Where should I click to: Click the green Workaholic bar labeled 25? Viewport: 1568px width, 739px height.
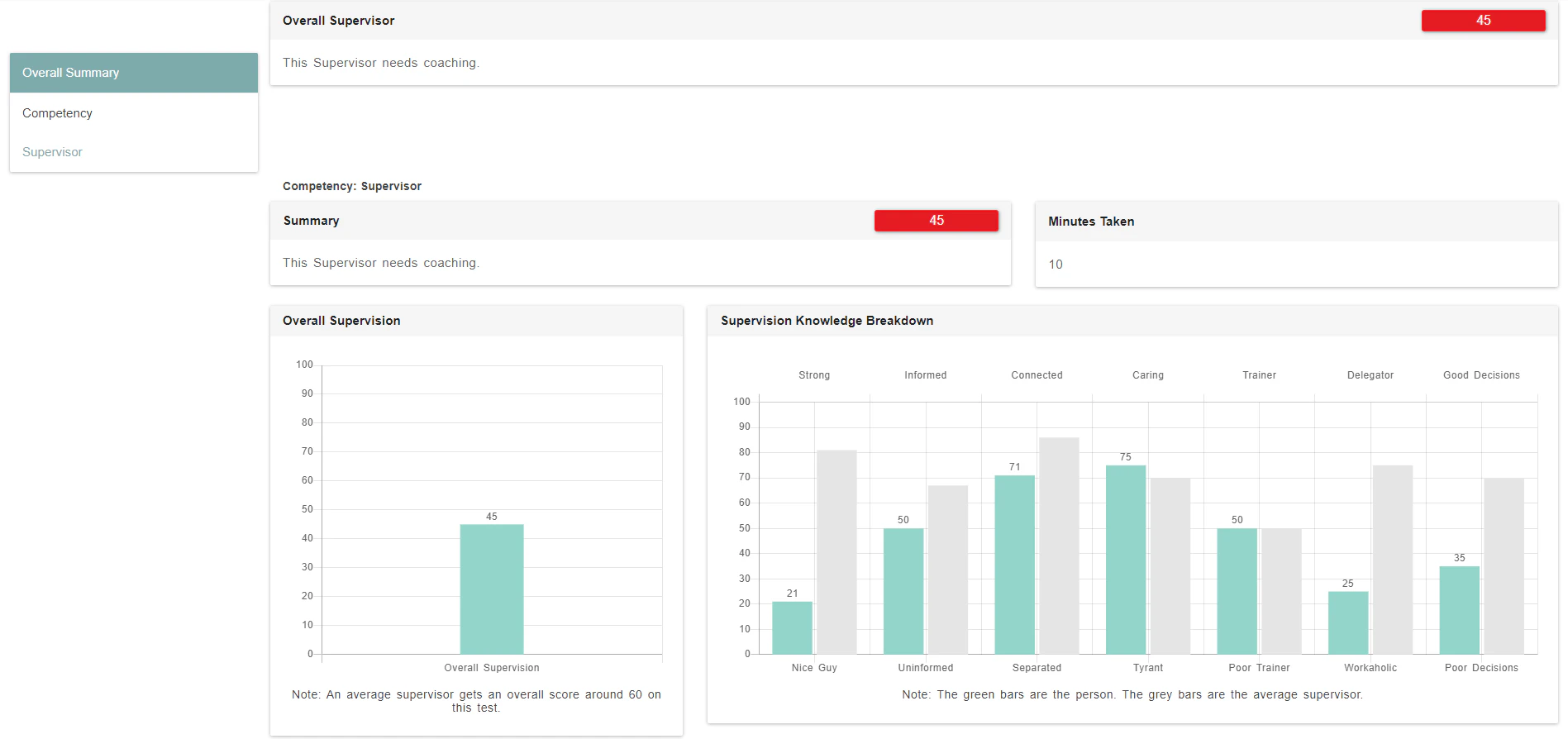pos(1348,623)
